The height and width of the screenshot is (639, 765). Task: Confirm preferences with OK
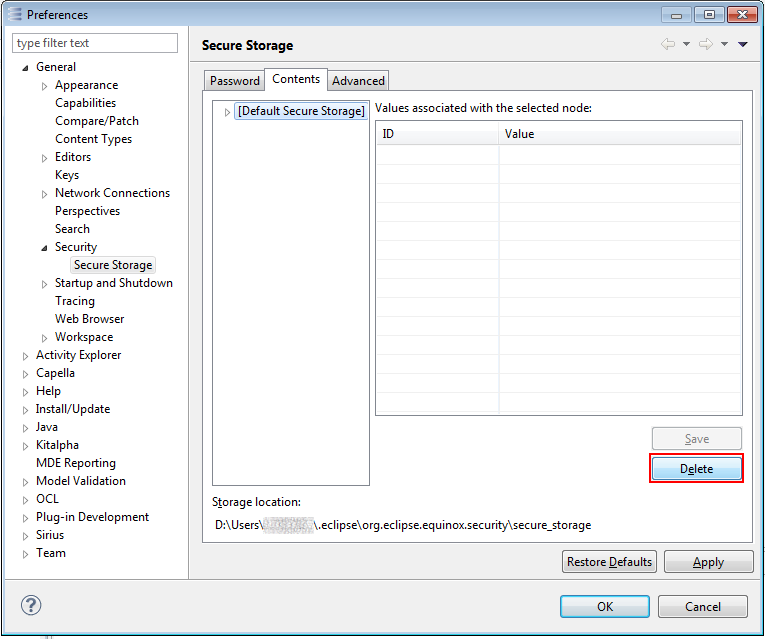(604, 606)
